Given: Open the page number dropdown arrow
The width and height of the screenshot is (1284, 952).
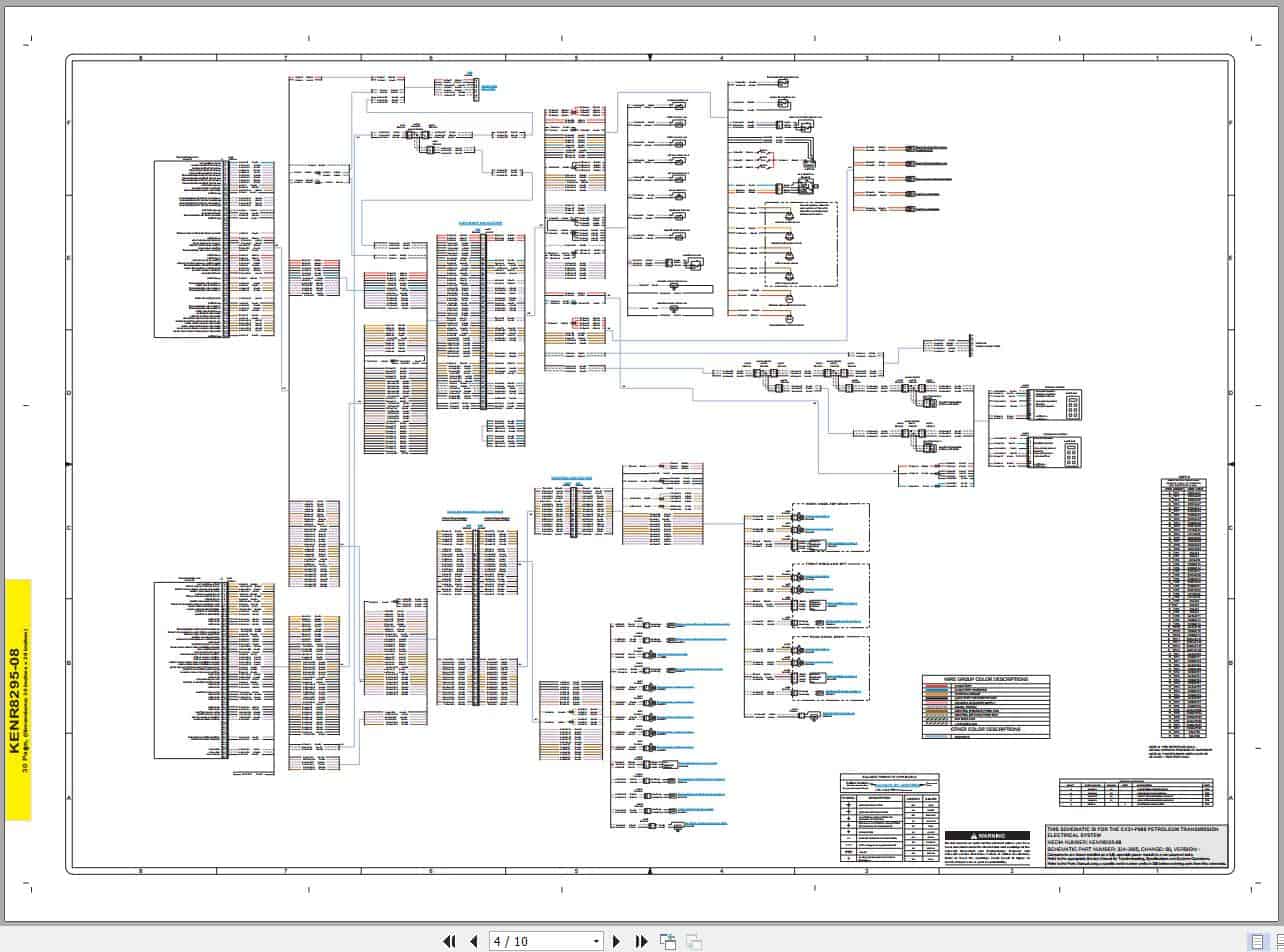Looking at the screenshot, I should pos(597,941).
